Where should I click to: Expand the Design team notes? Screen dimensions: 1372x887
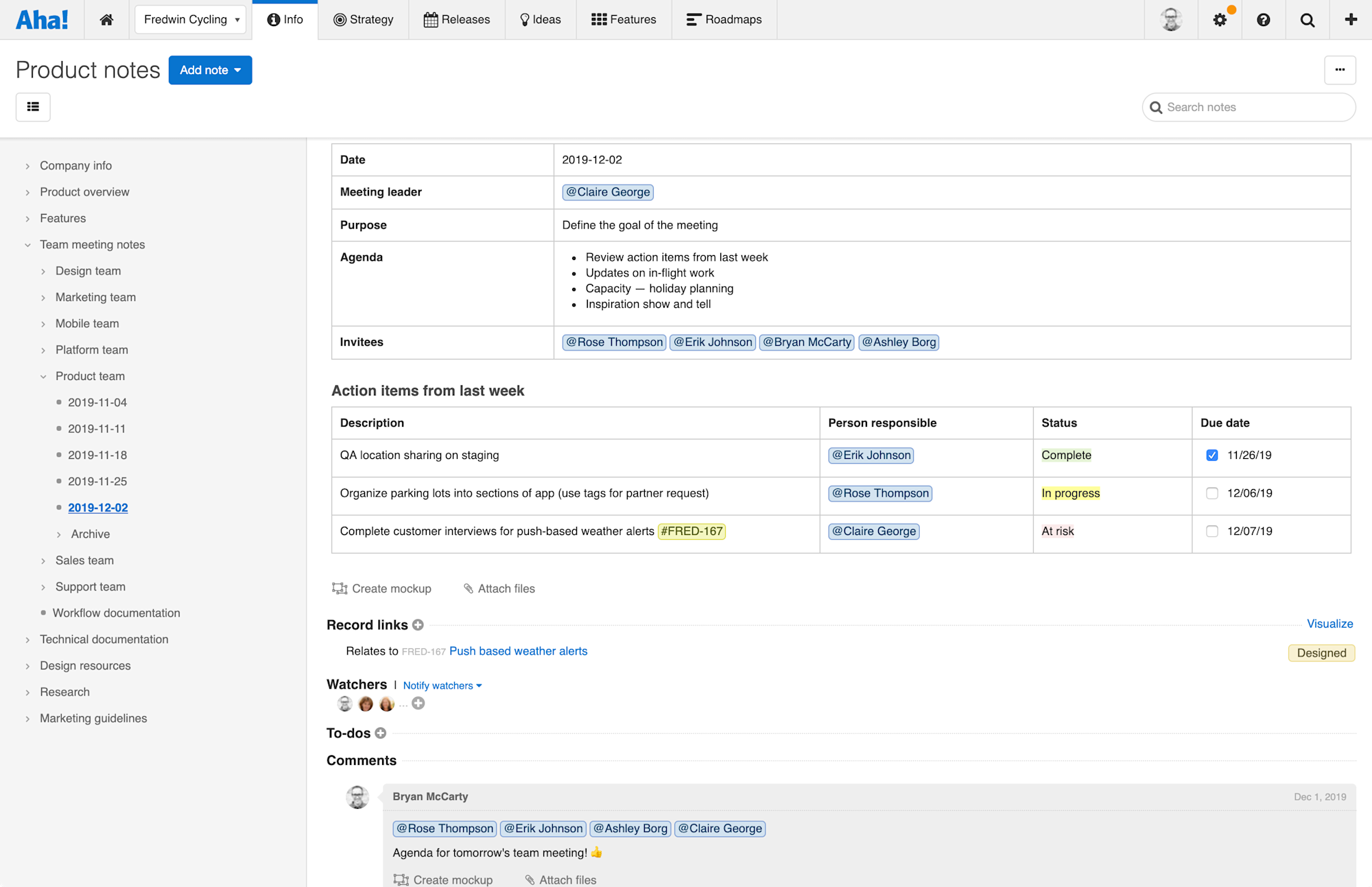(44, 270)
